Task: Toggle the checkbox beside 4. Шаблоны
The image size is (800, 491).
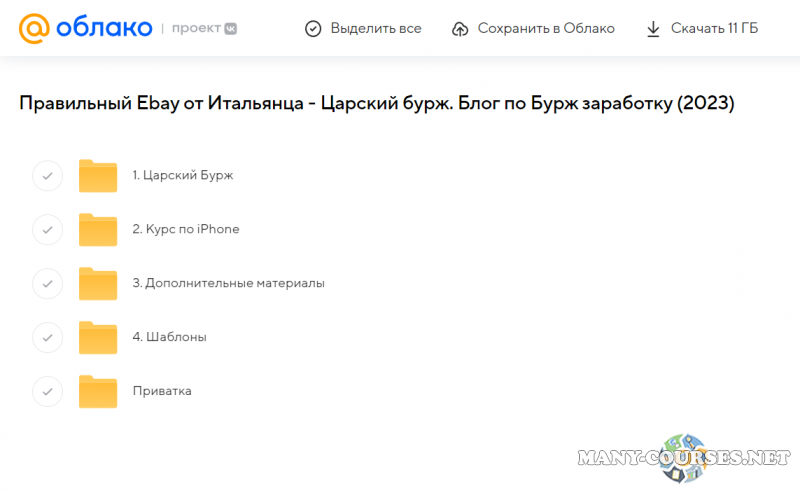Action: click(x=47, y=338)
